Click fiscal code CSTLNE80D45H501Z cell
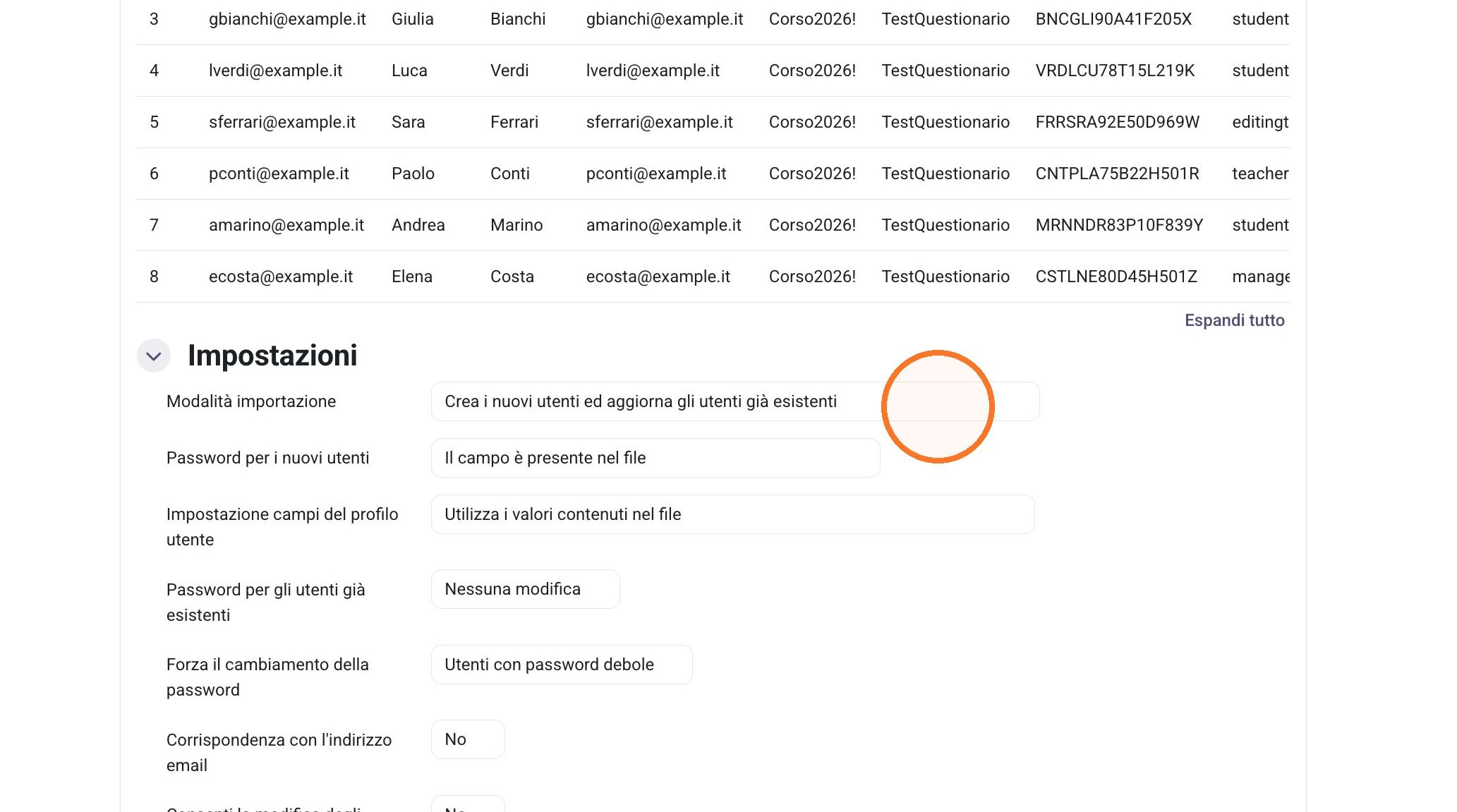The image size is (1457, 812). coord(1116,277)
